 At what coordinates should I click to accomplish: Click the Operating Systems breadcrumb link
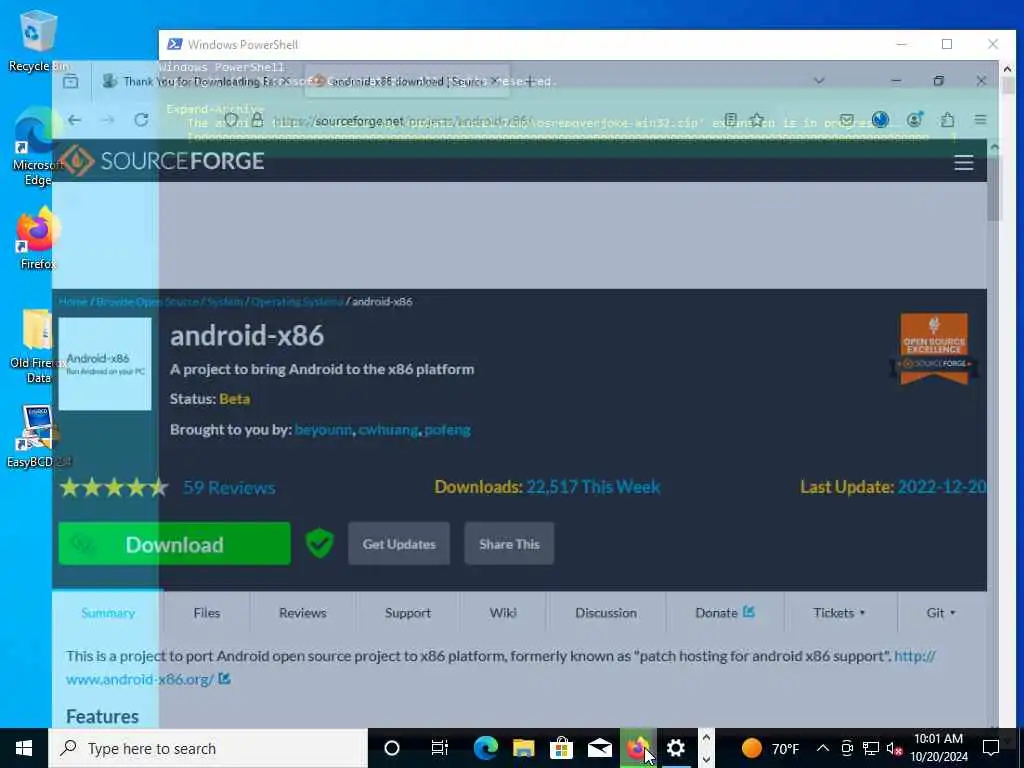pos(296,302)
